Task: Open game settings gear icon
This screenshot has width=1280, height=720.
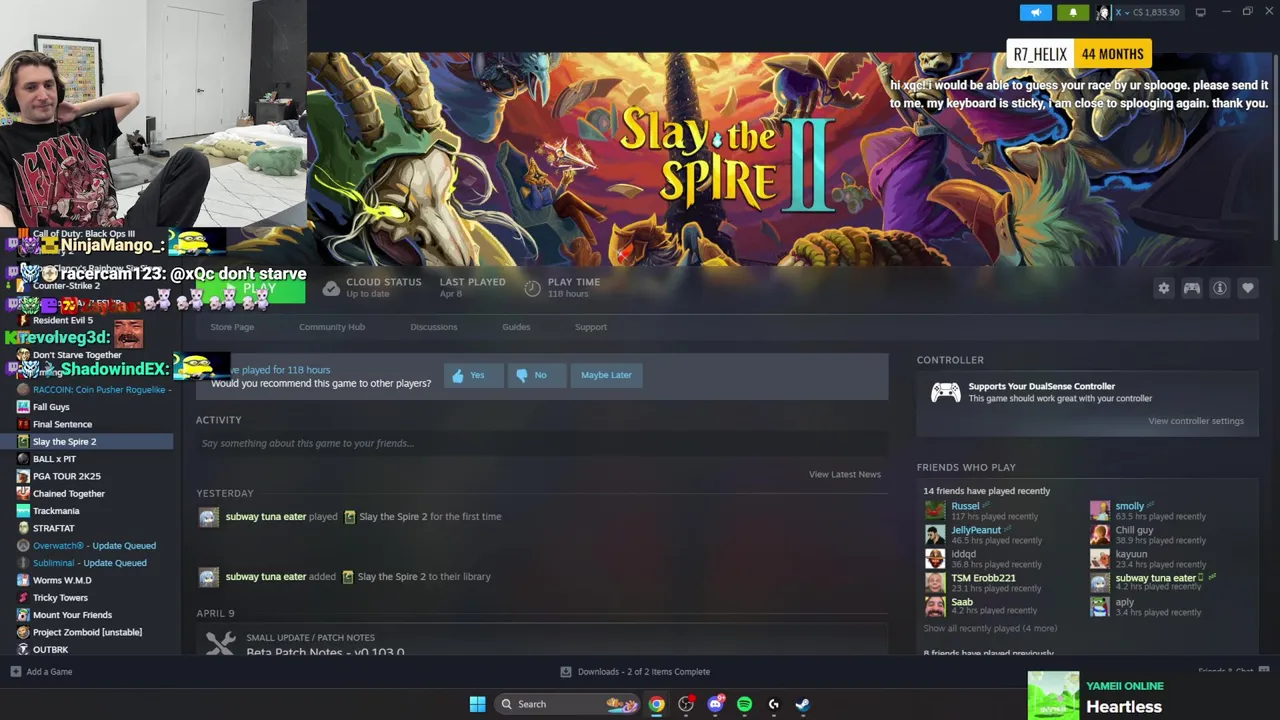Action: coord(1163,288)
